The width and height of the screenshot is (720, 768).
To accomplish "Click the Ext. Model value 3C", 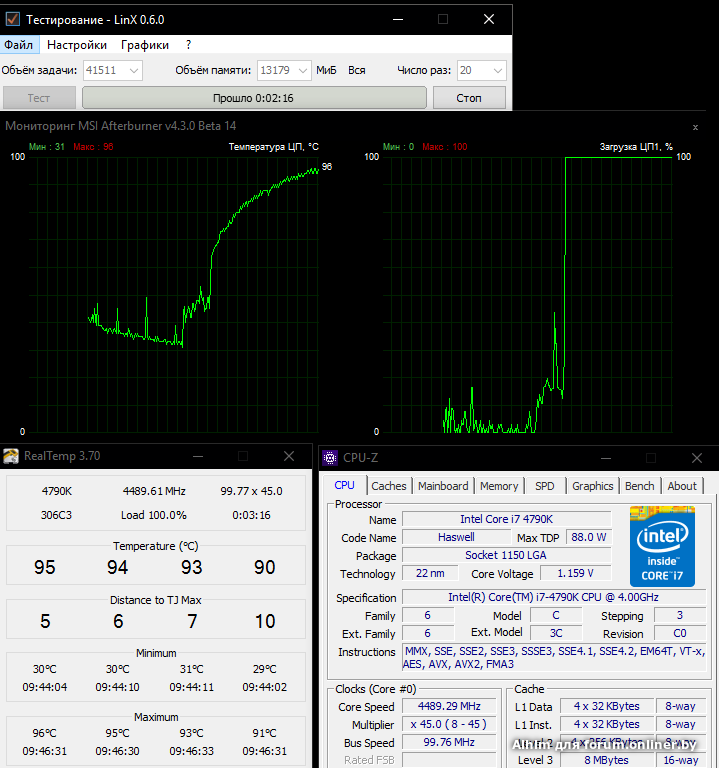I will (x=556, y=633).
